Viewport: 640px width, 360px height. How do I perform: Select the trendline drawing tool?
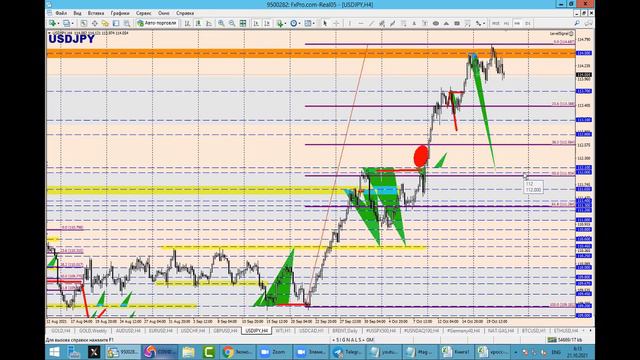pyautogui.click(x=371, y=23)
